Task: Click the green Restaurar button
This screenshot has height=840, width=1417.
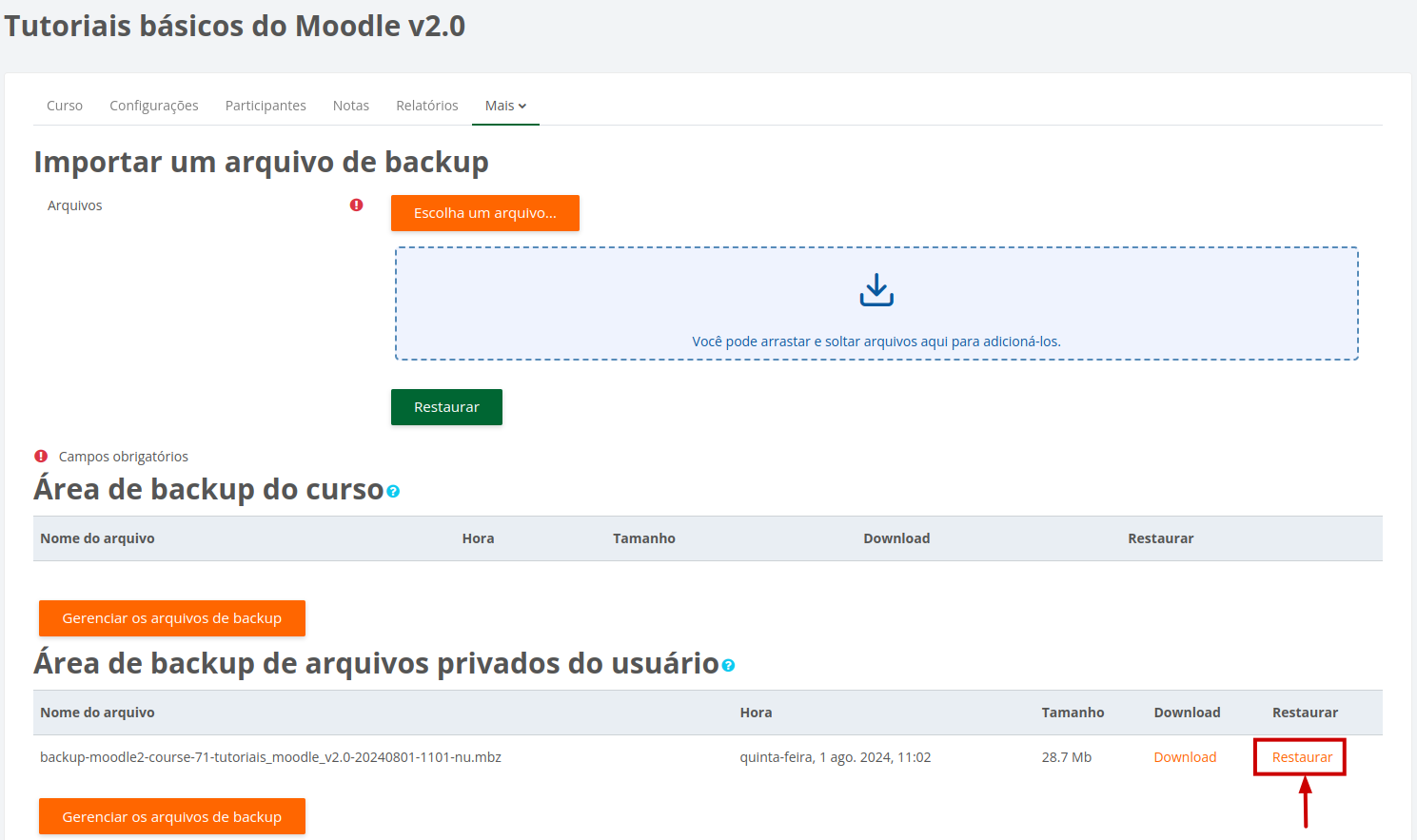Action: pyautogui.click(x=446, y=406)
